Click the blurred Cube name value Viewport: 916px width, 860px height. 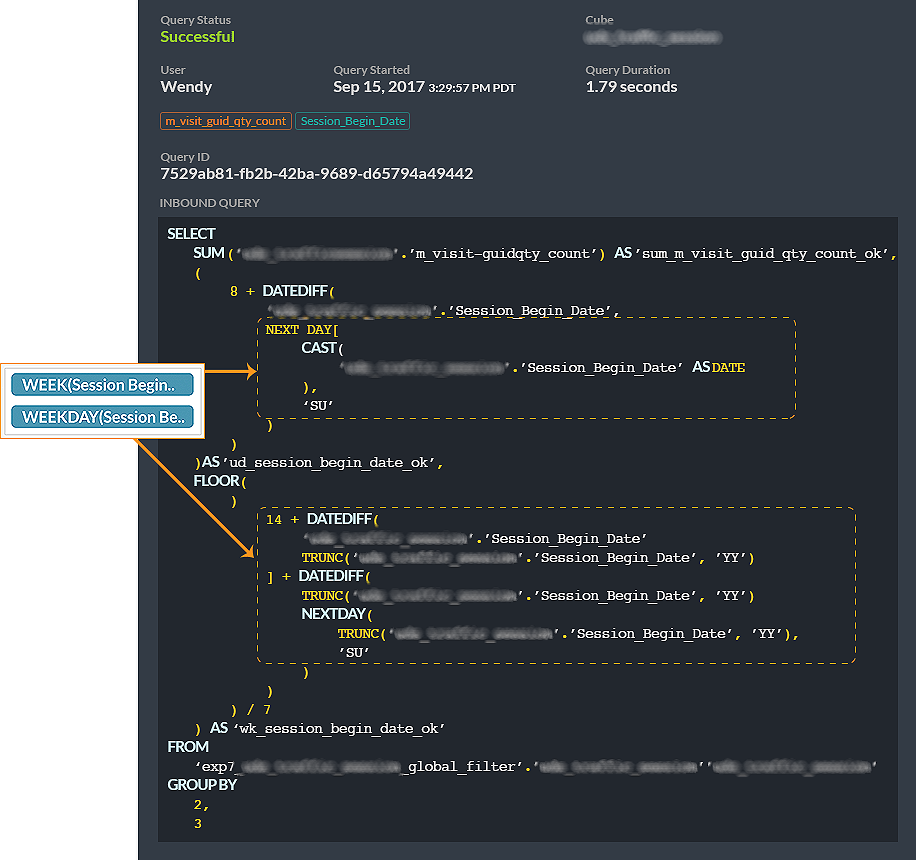653,37
